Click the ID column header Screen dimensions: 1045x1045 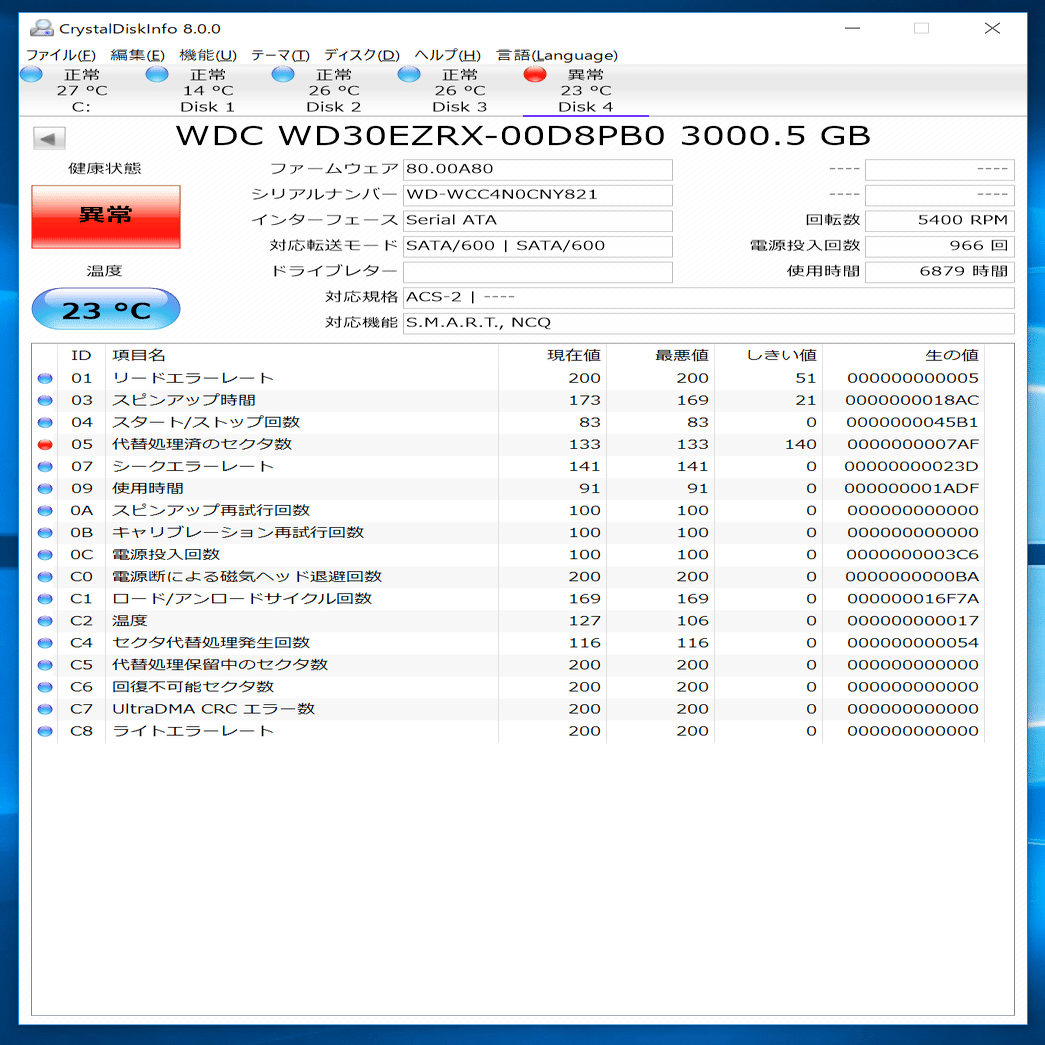tap(81, 356)
